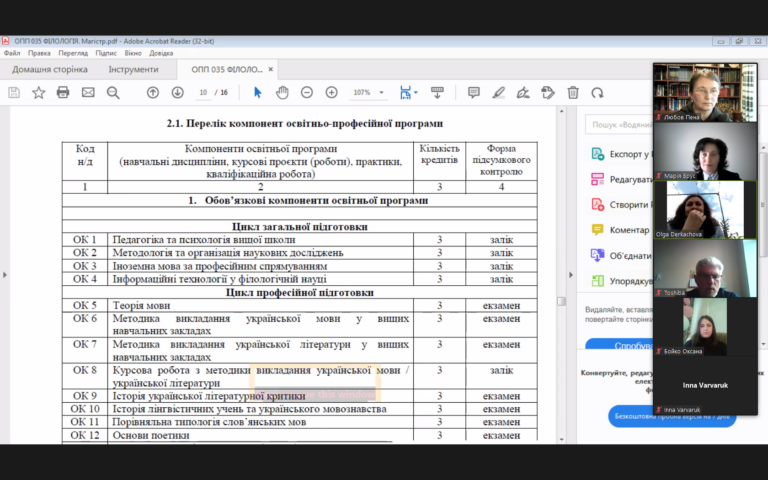Select the highlighter pen tool
Image resolution: width=768 pixels, height=480 pixels.
pyautogui.click(x=499, y=92)
